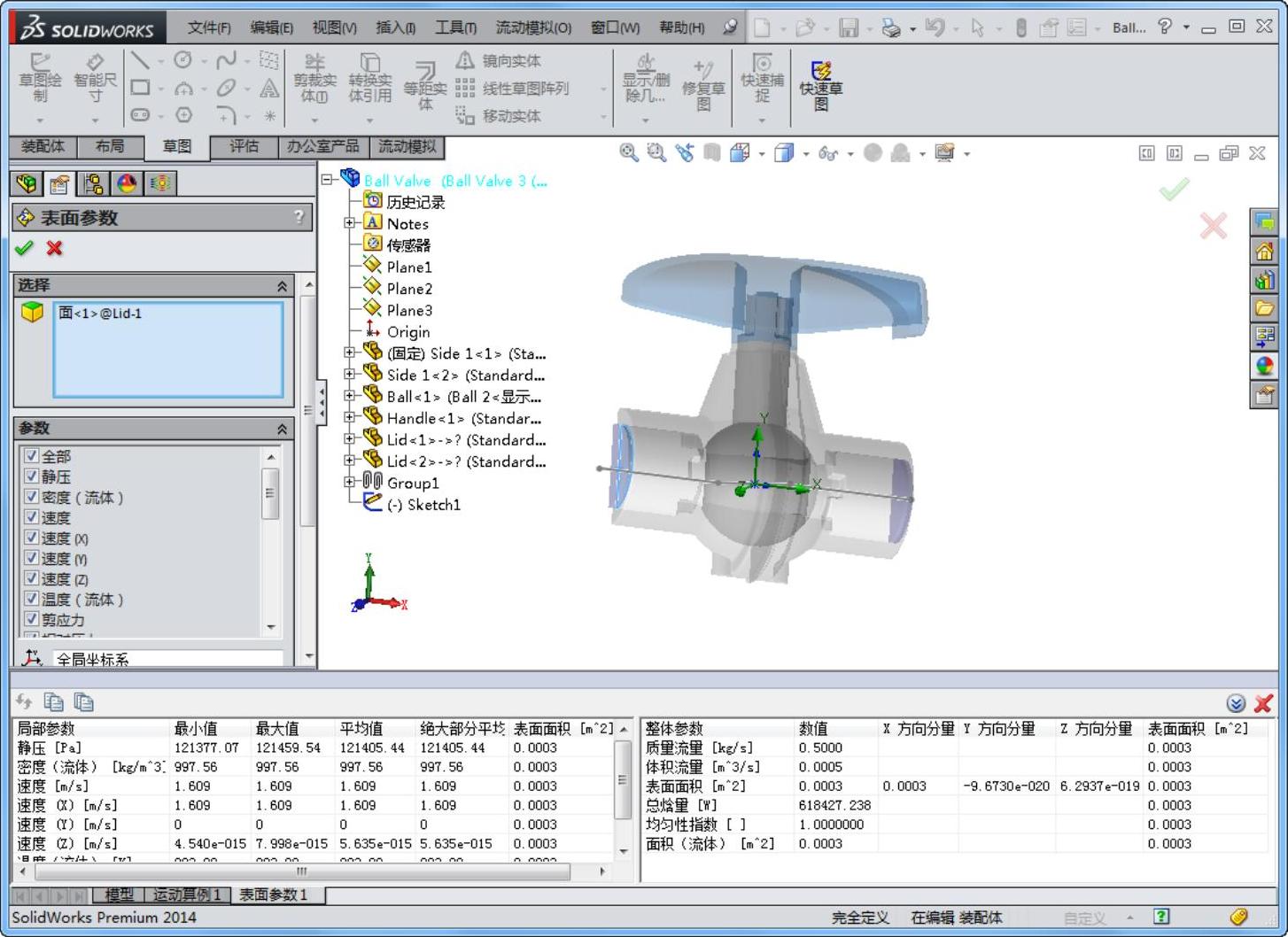Click the Quick Snaps (快速捕捉) tool
Viewport: 1288px width, 937px height.
point(762,78)
